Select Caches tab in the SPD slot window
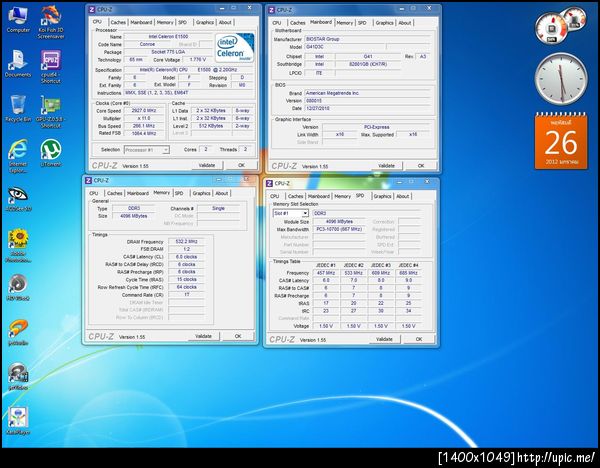600x468 pixels. (x=295, y=196)
